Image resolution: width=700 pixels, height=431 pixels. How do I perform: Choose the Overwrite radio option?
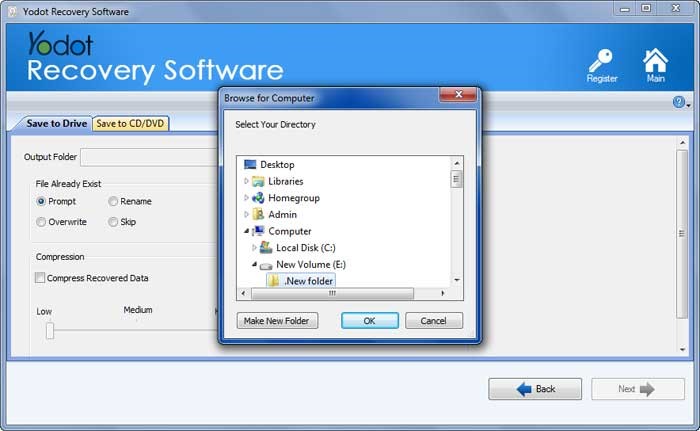pyautogui.click(x=41, y=221)
